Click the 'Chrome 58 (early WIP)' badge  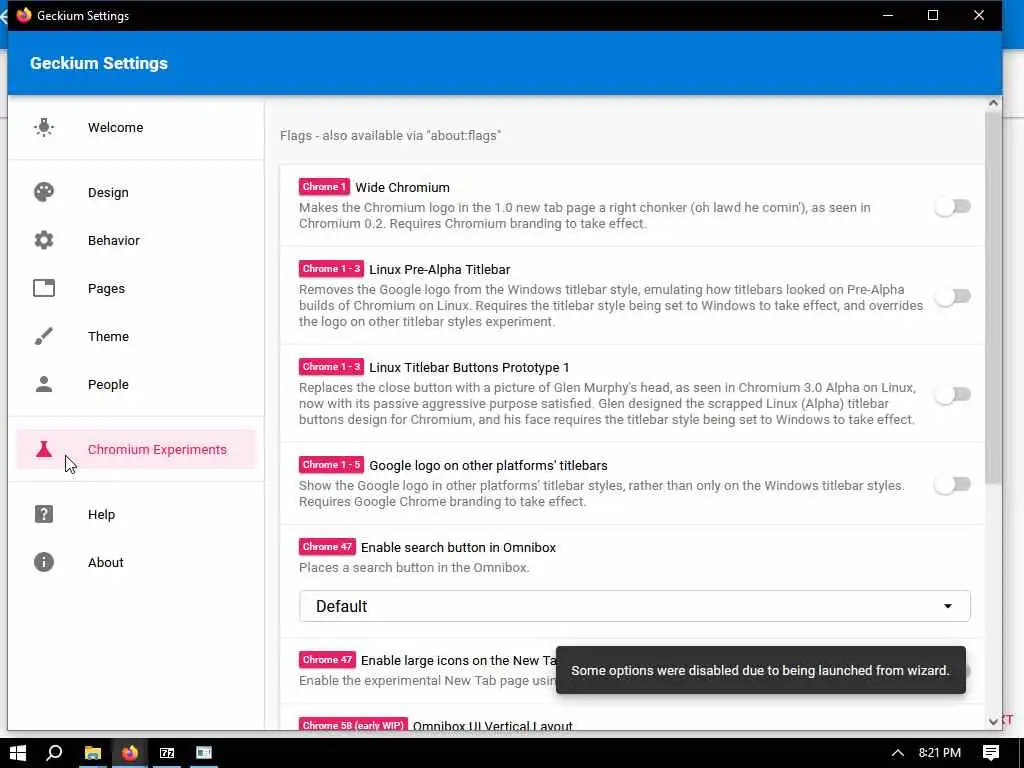[353, 725]
